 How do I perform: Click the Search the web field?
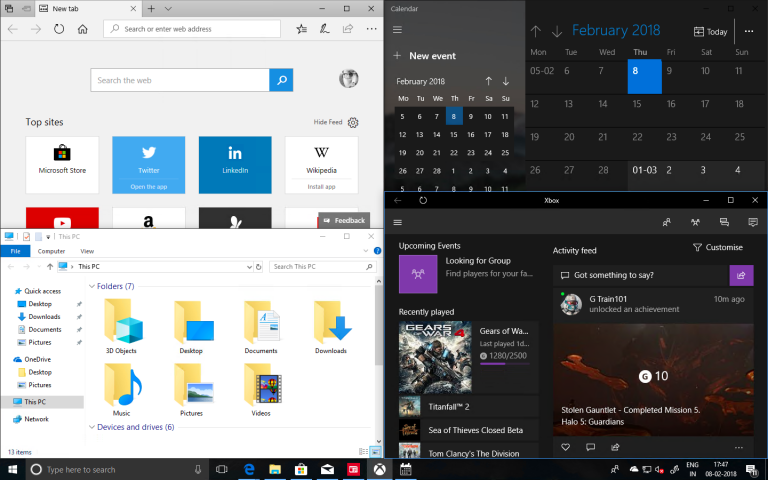180,80
